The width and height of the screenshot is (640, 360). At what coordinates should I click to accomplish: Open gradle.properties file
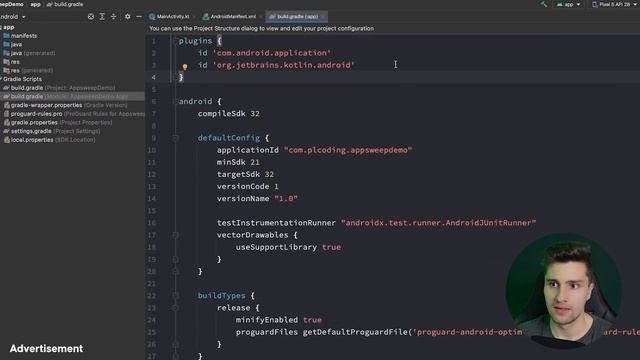pyautogui.click(x=58, y=122)
